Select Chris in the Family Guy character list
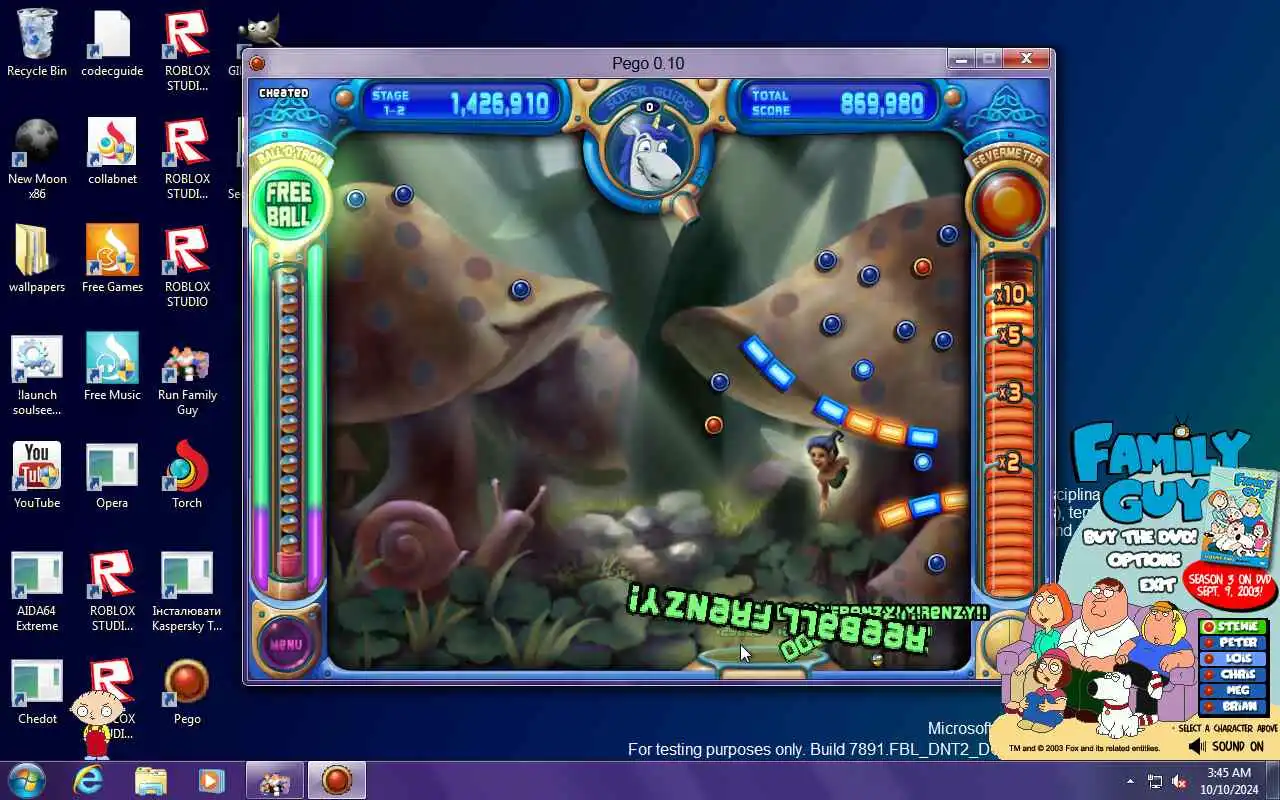Image resolution: width=1280 pixels, height=800 pixels. coord(1232,675)
